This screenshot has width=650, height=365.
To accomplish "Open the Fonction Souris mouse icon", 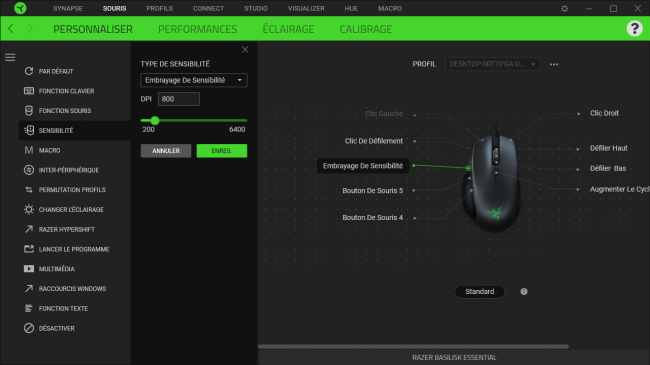I will pyautogui.click(x=29, y=110).
